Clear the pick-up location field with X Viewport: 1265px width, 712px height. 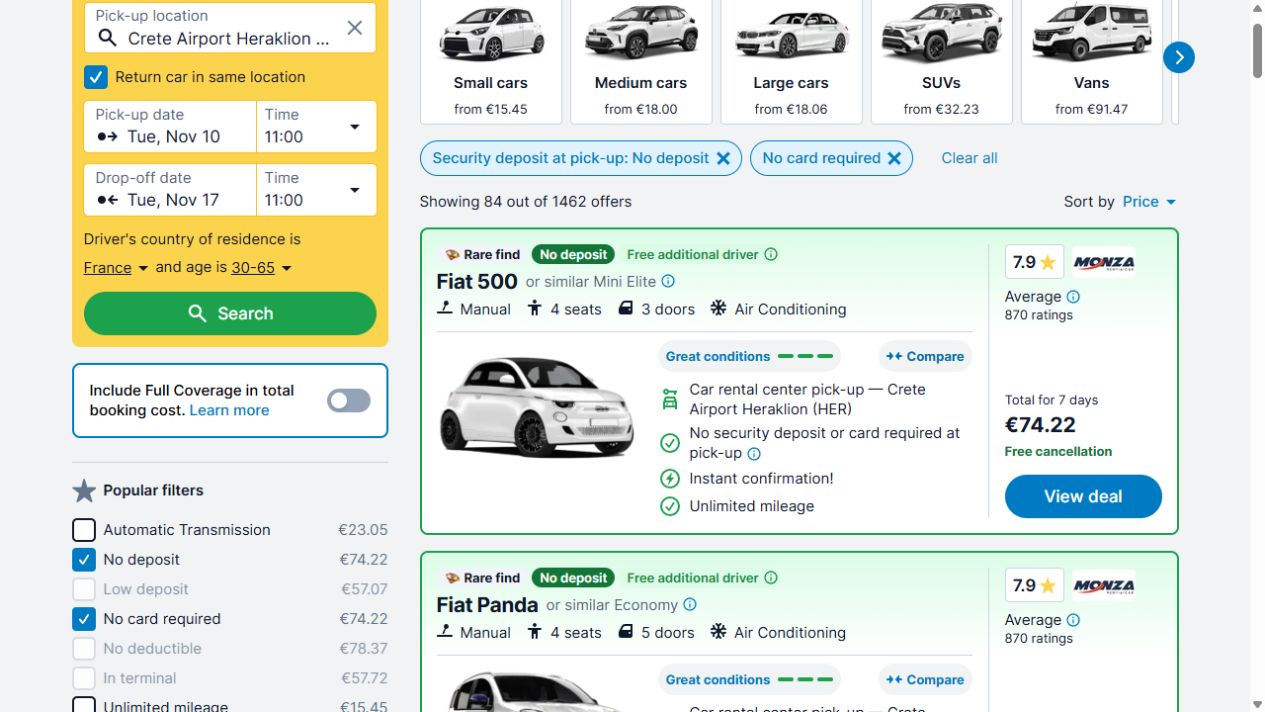354,28
